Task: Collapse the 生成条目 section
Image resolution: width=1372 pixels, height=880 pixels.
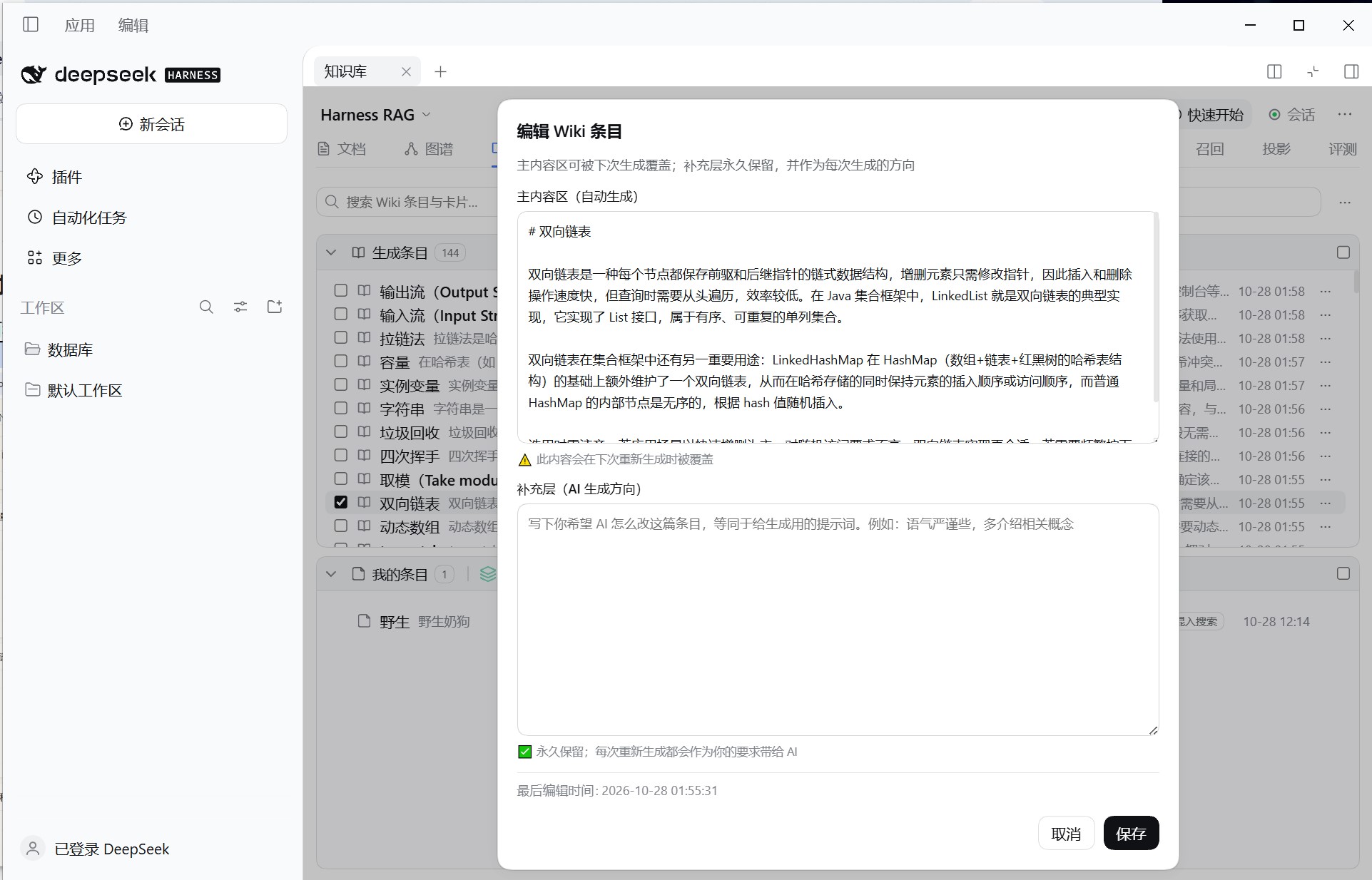Action: click(331, 252)
